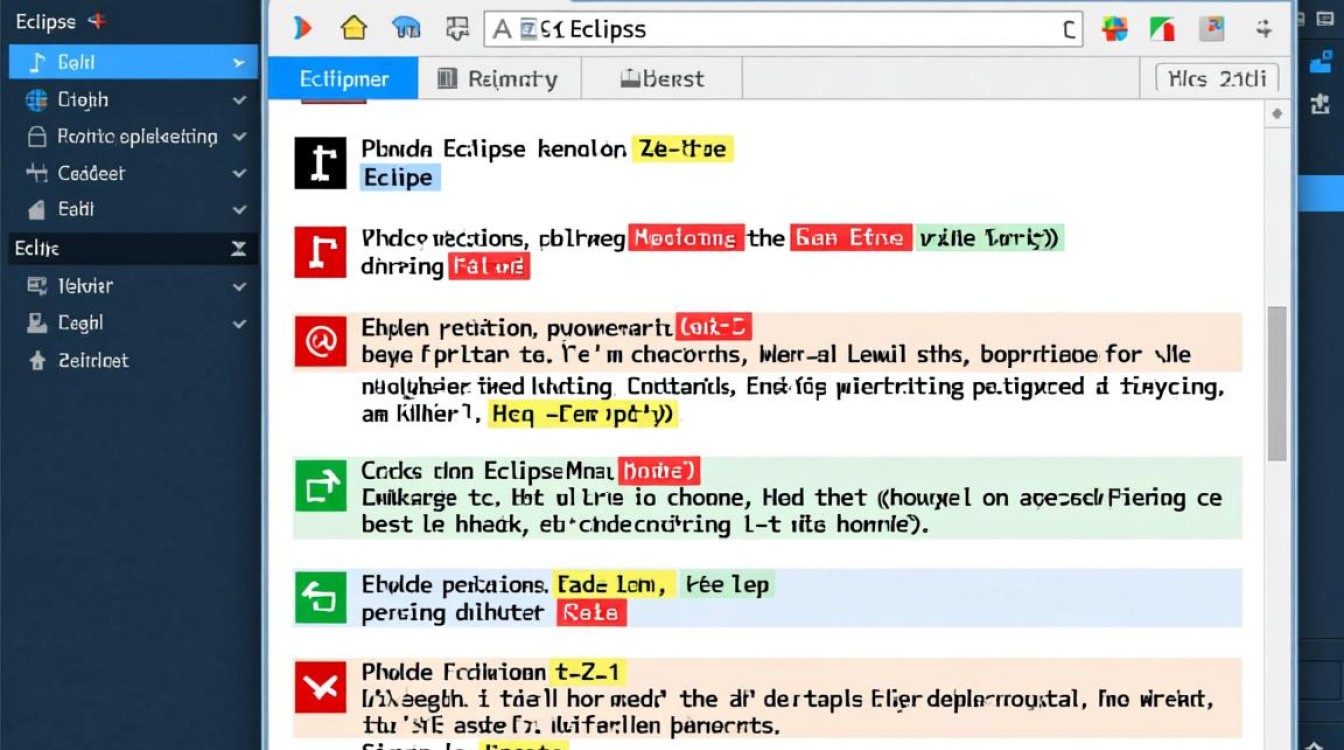Image resolution: width=1344 pixels, height=750 pixels.
Task: Click the red Rela tag
Action: click(591, 613)
